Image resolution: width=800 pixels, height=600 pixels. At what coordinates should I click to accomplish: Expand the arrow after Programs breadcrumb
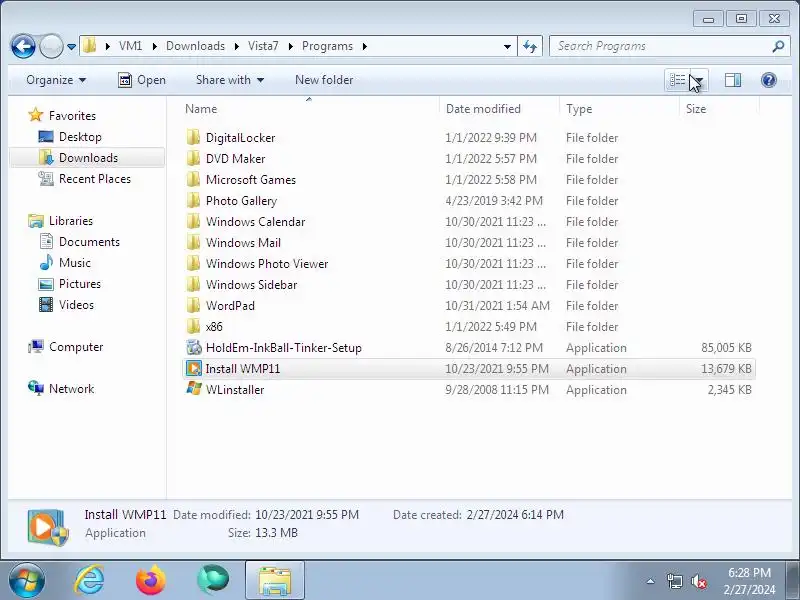[365, 46]
